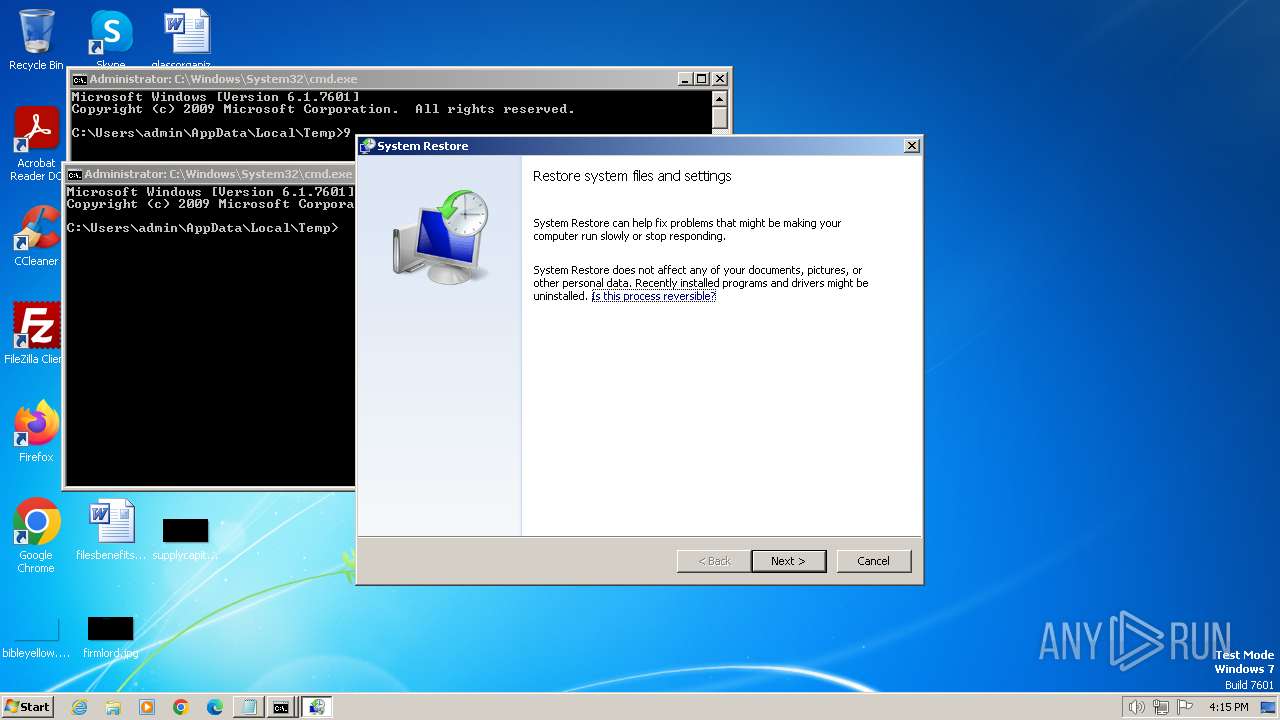This screenshot has height=720, width=1280.
Task: Switch to cmd.exe taskbar button
Action: pyautogui.click(x=282, y=707)
